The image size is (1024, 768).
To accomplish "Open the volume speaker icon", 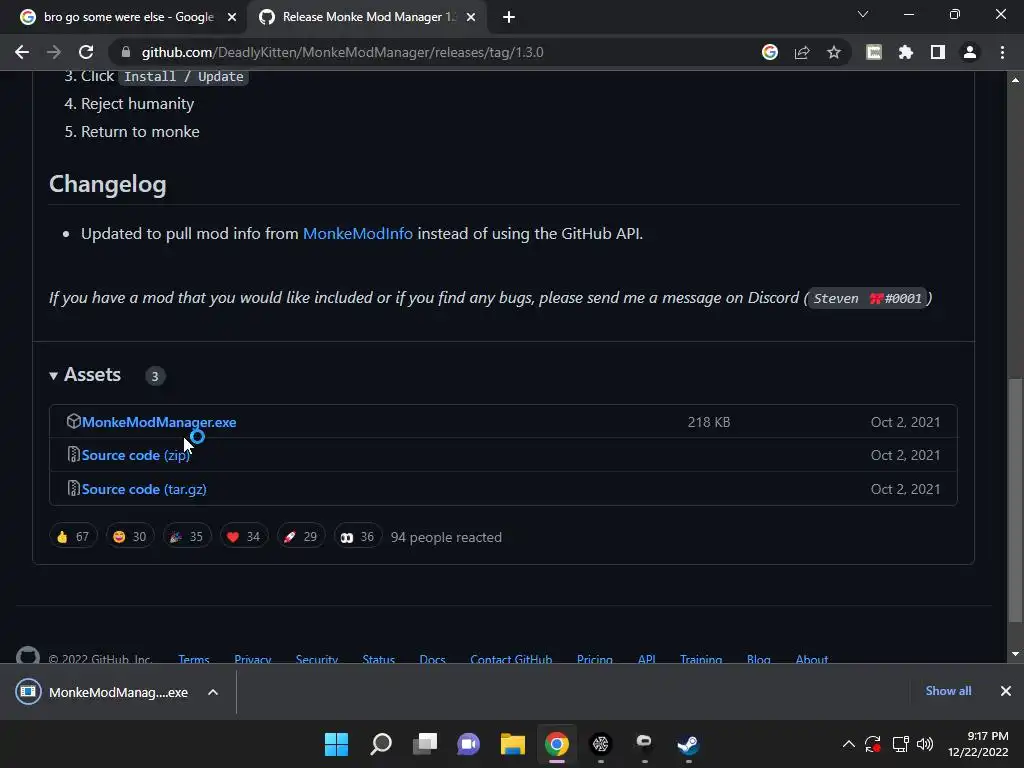I will [x=925, y=744].
